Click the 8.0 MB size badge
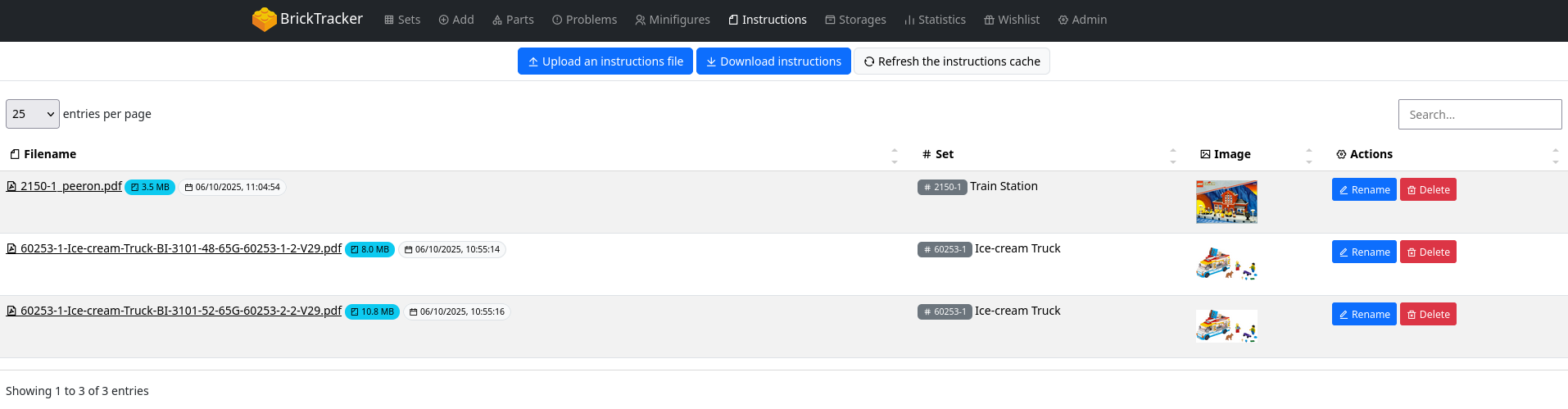The width and height of the screenshot is (1568, 409). point(369,249)
